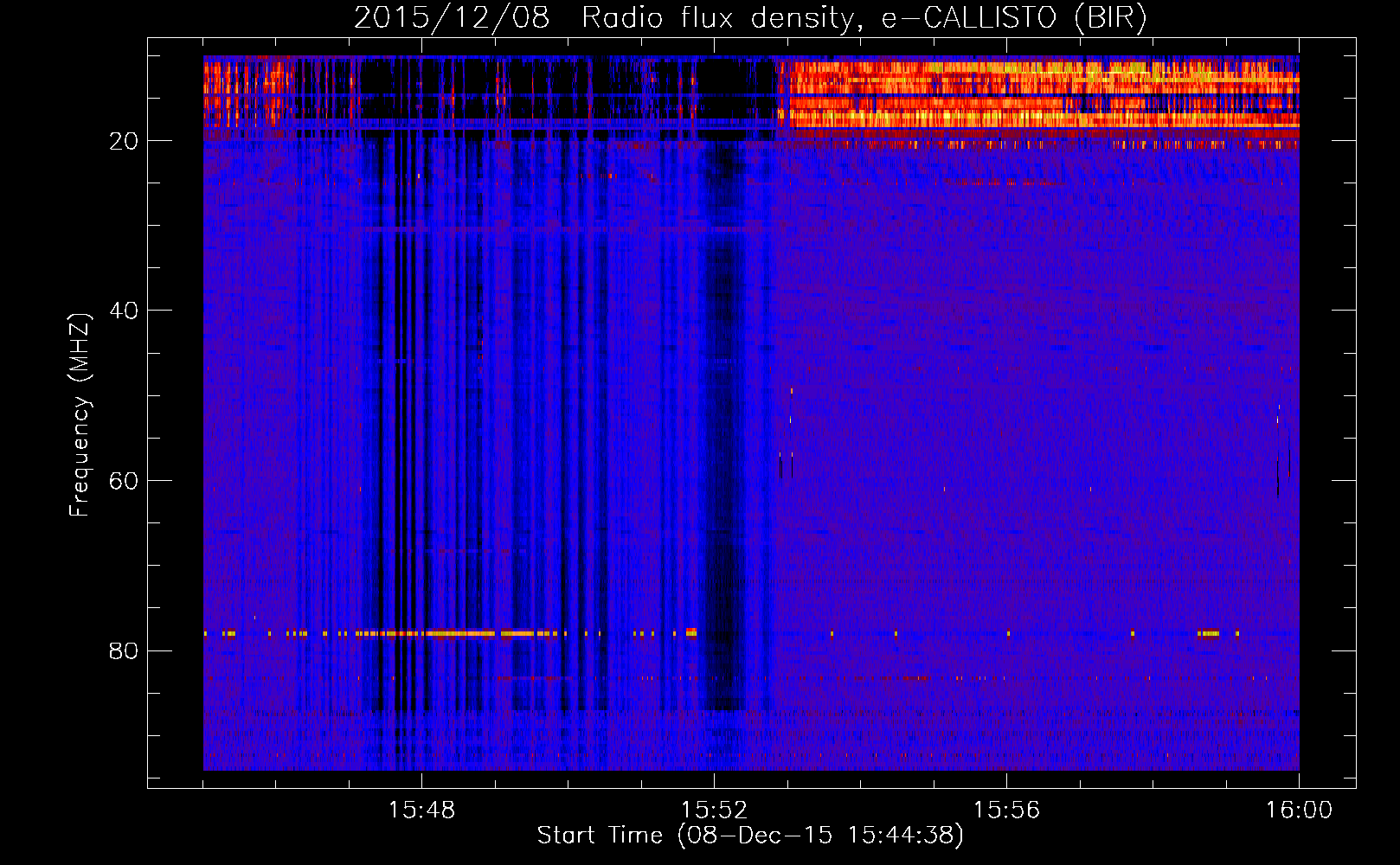Click the '15:48' time tick label

pos(421,811)
